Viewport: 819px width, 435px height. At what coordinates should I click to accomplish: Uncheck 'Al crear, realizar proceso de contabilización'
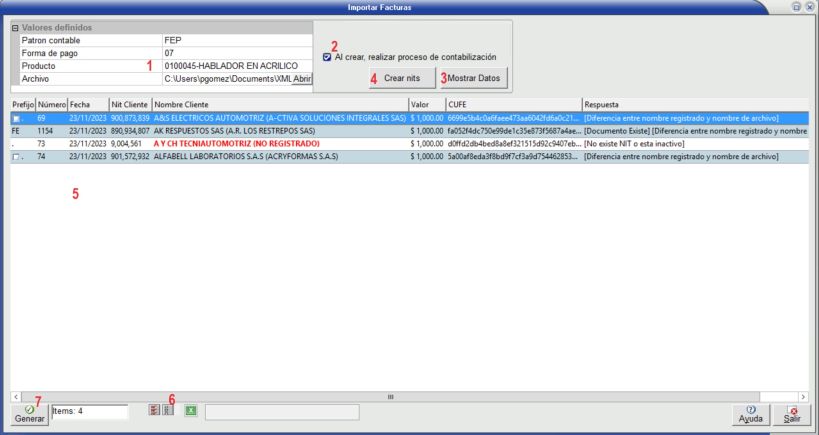(327, 57)
